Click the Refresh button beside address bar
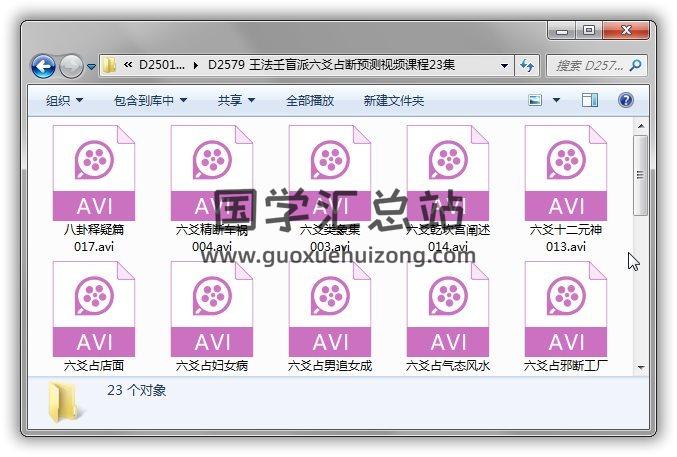 tap(527, 66)
